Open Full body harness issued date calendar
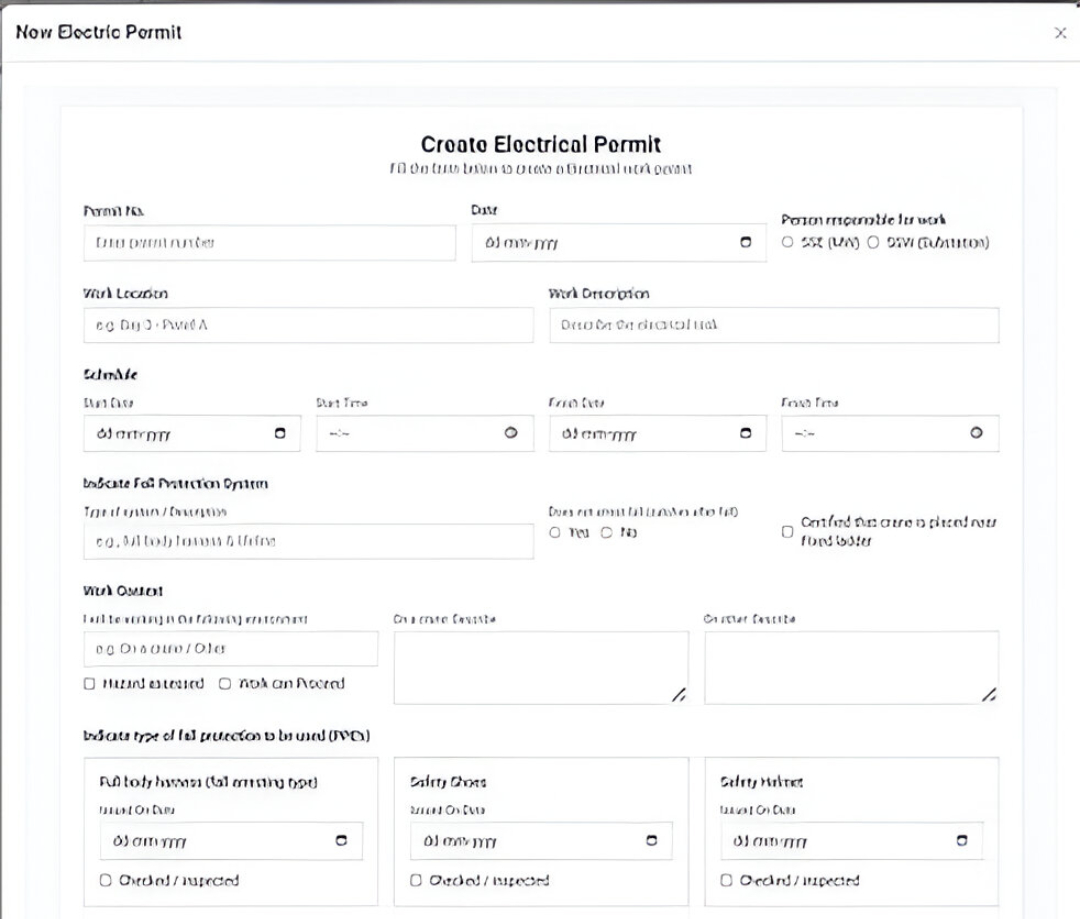This screenshot has height=919, width=1080. click(x=341, y=841)
